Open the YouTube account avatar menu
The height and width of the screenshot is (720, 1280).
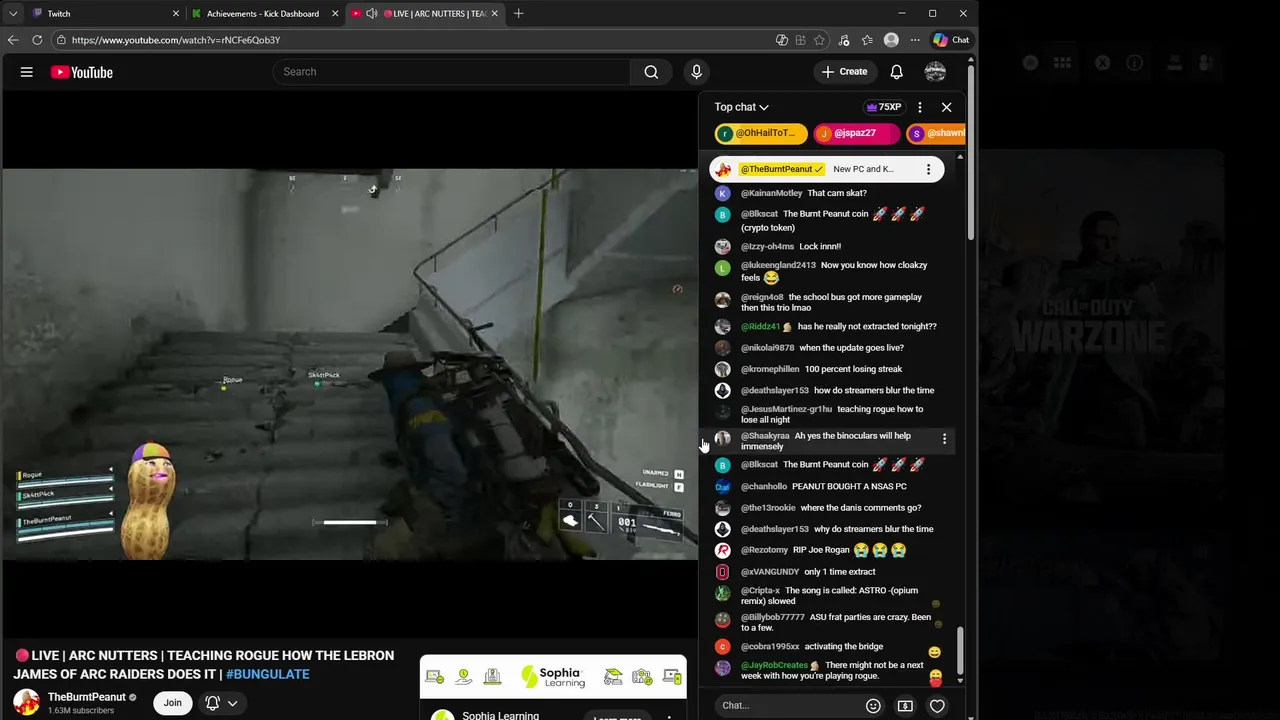(x=935, y=72)
